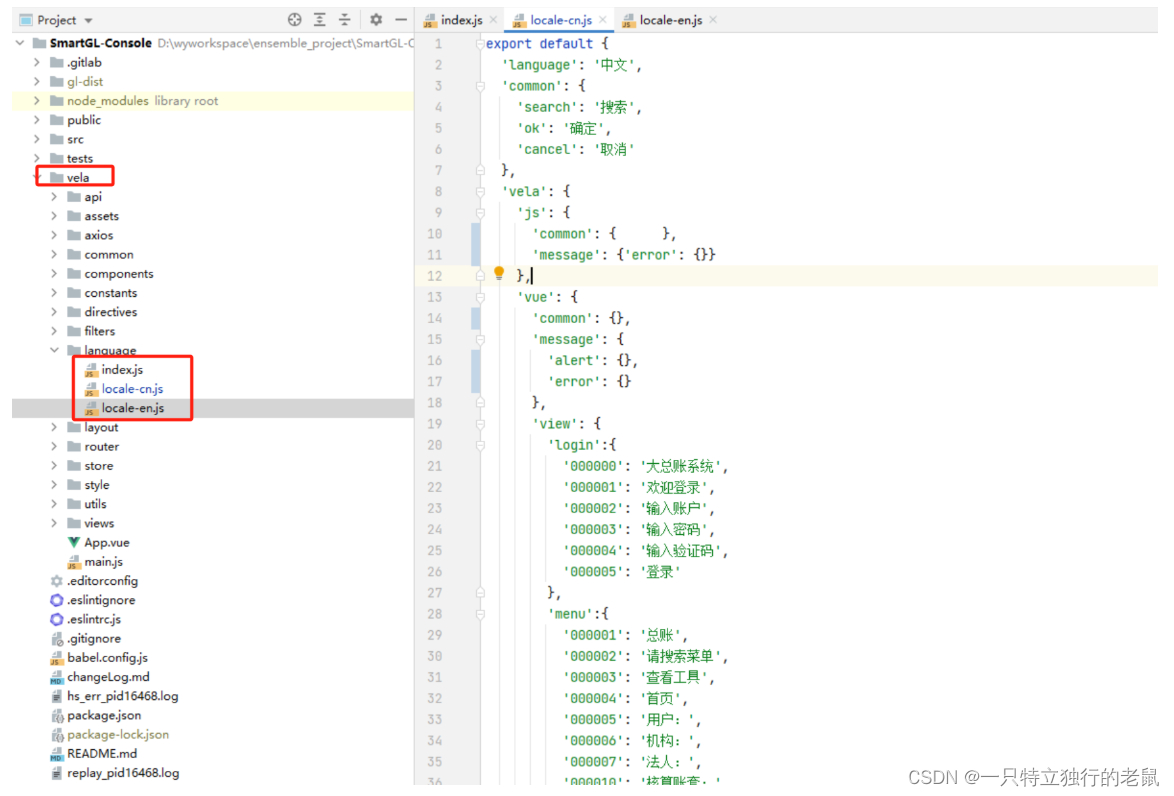Select the directives folder
This screenshot has width=1174, height=796.
(x=110, y=312)
